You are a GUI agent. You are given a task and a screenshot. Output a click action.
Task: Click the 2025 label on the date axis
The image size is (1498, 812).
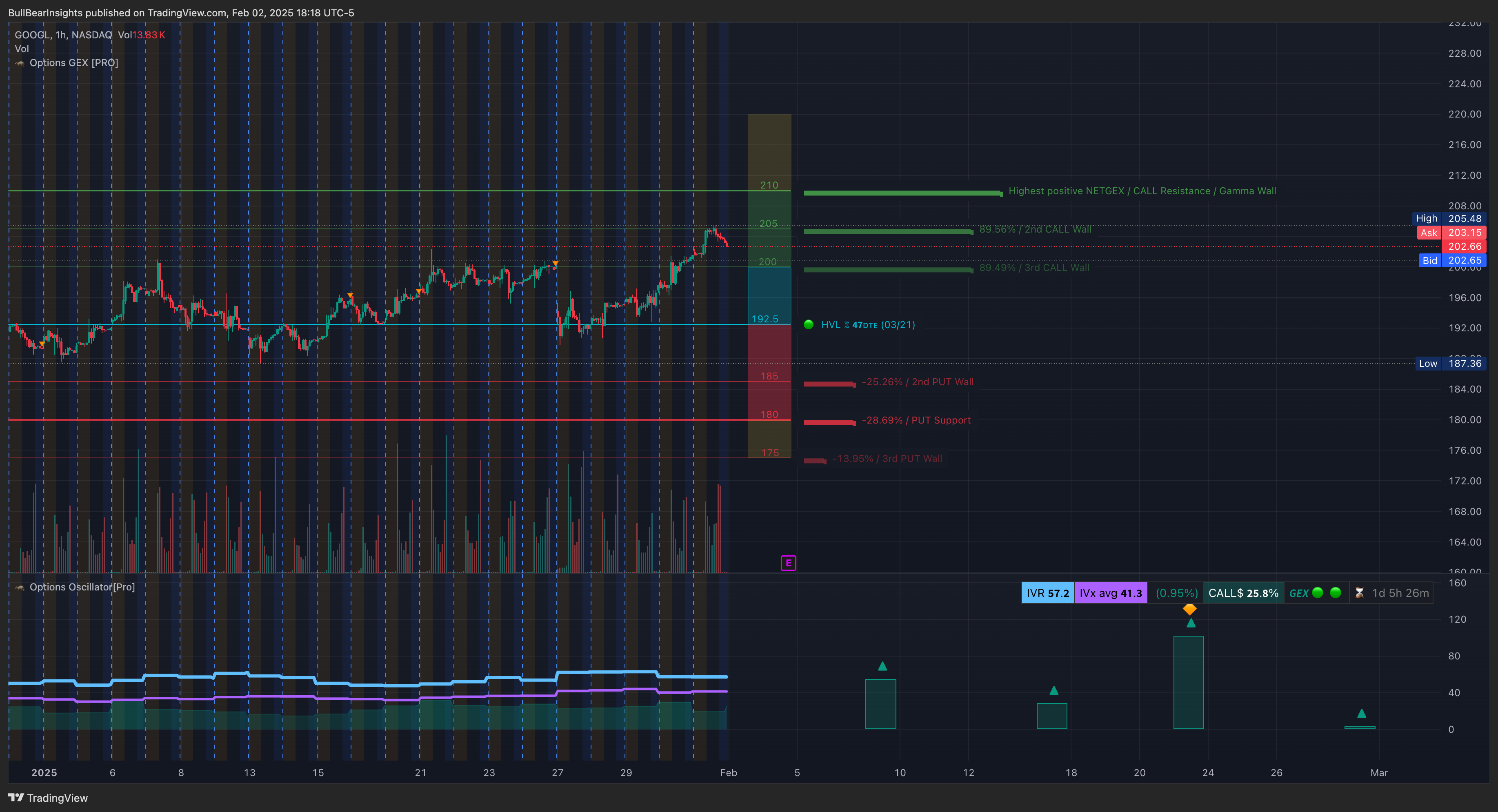[44, 772]
